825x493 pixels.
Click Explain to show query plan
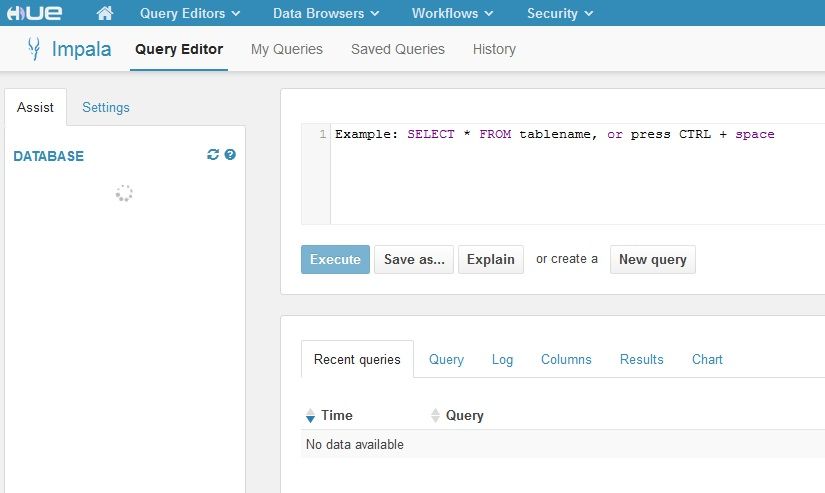pyautogui.click(x=491, y=259)
